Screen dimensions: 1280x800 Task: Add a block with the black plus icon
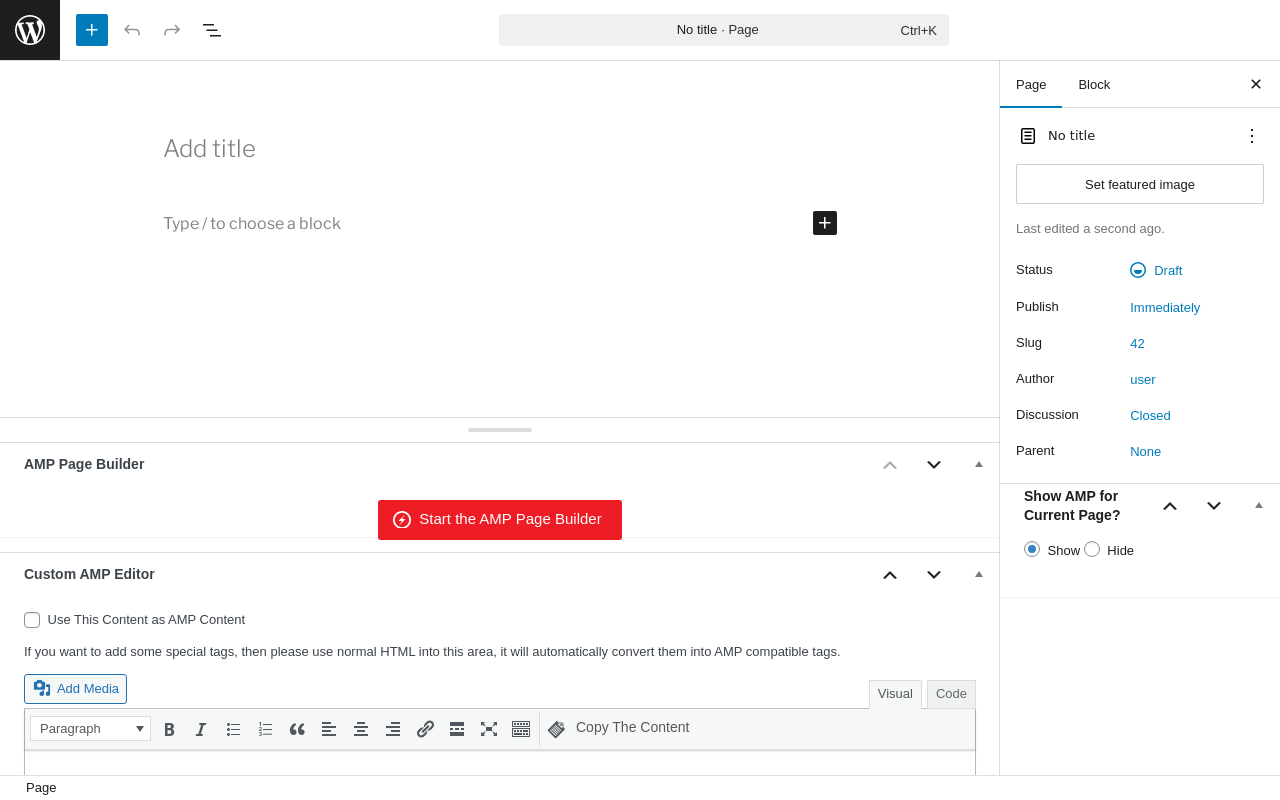[x=825, y=223]
